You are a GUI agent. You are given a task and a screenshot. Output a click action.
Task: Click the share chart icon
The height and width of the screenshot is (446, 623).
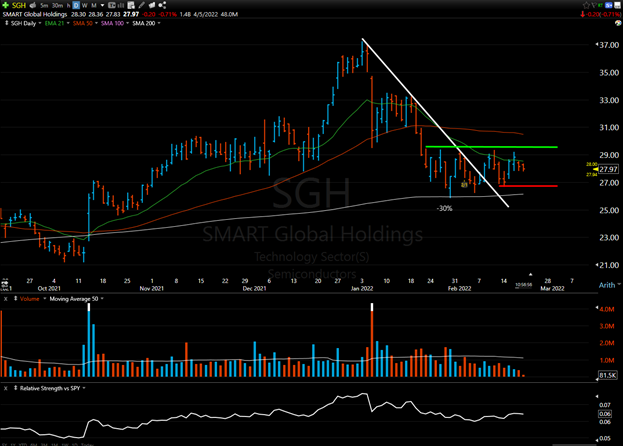point(162,5)
